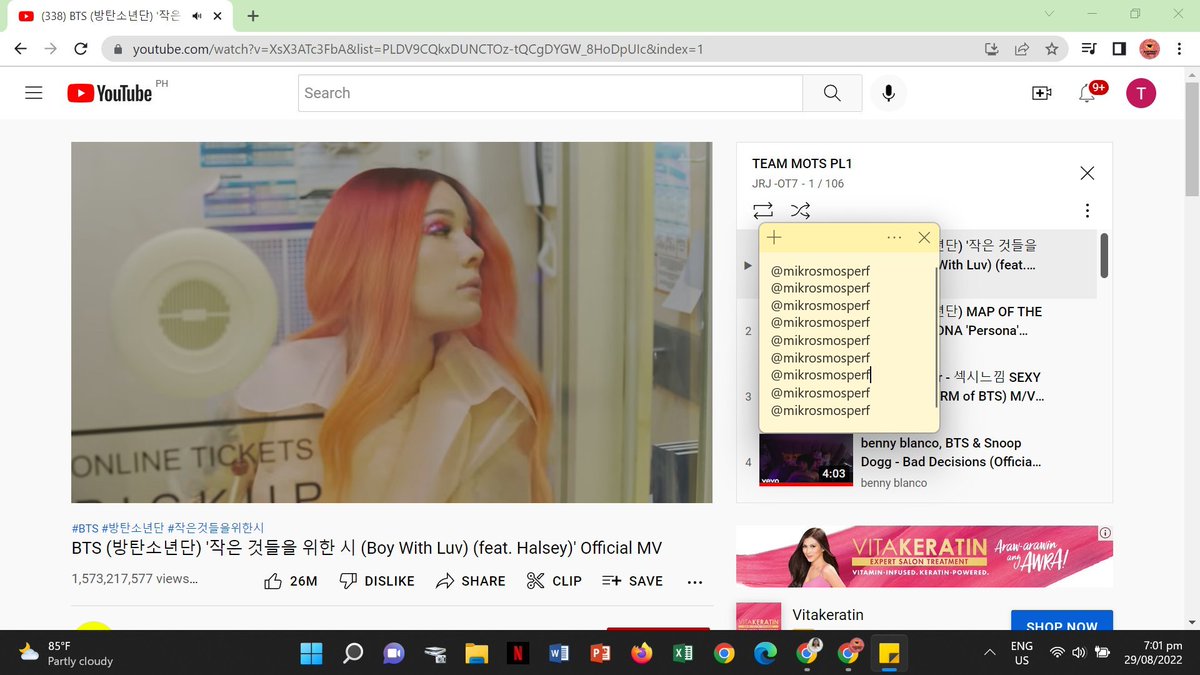Go to the YouTube home logo
The height and width of the screenshot is (675, 1200).
110,93
